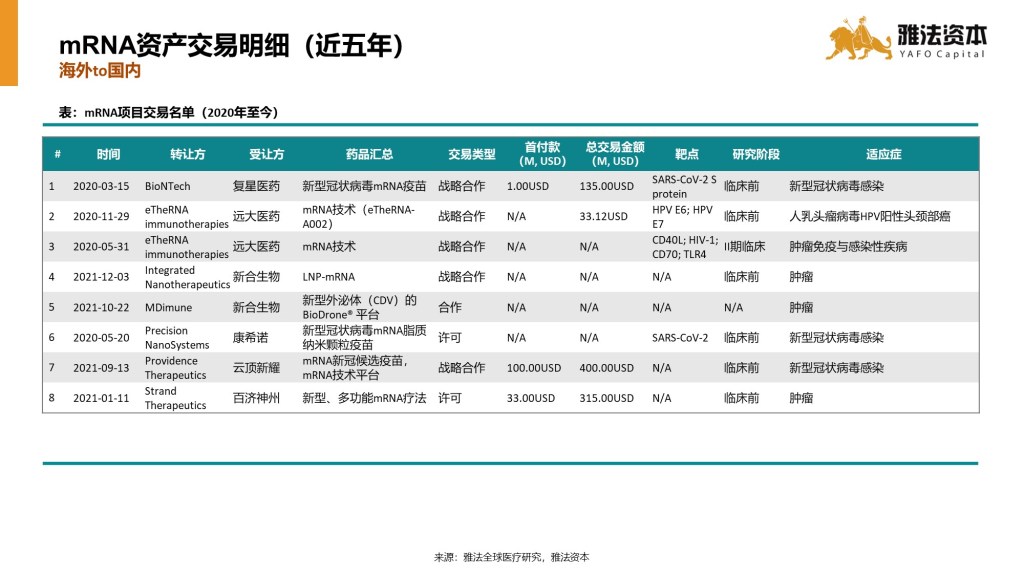Click the 适应症 column header
The height and width of the screenshot is (576, 1024).
point(883,154)
